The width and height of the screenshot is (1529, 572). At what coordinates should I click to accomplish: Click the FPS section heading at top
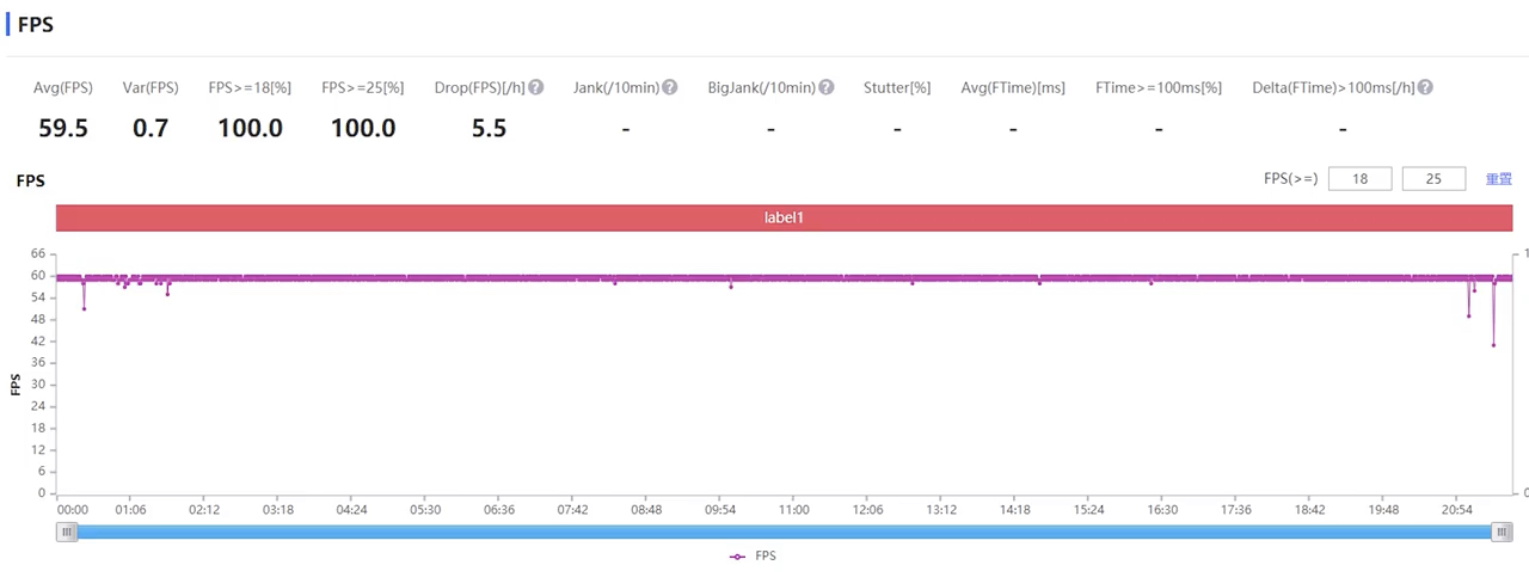(36, 25)
